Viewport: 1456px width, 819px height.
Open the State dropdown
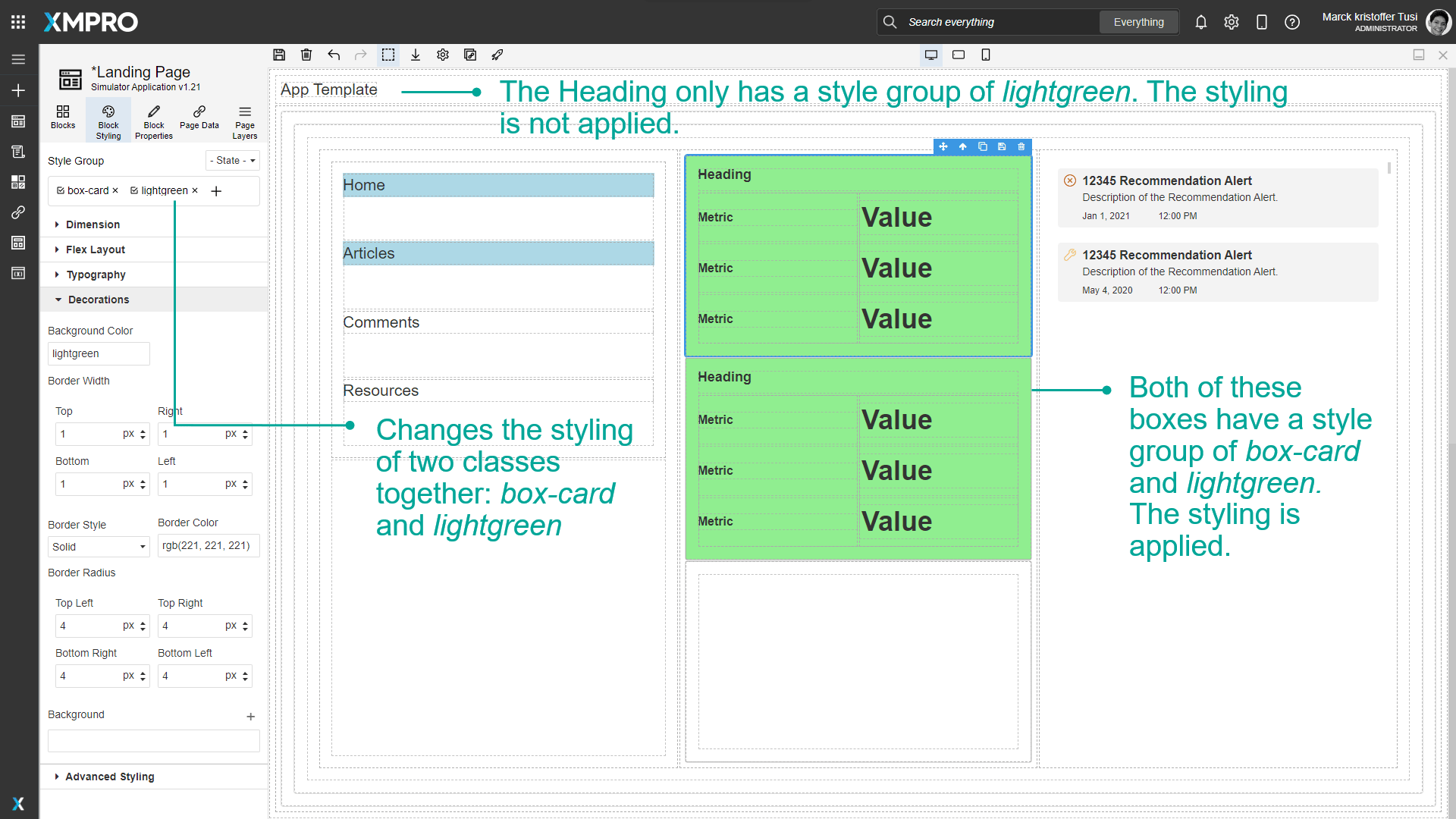coord(233,160)
